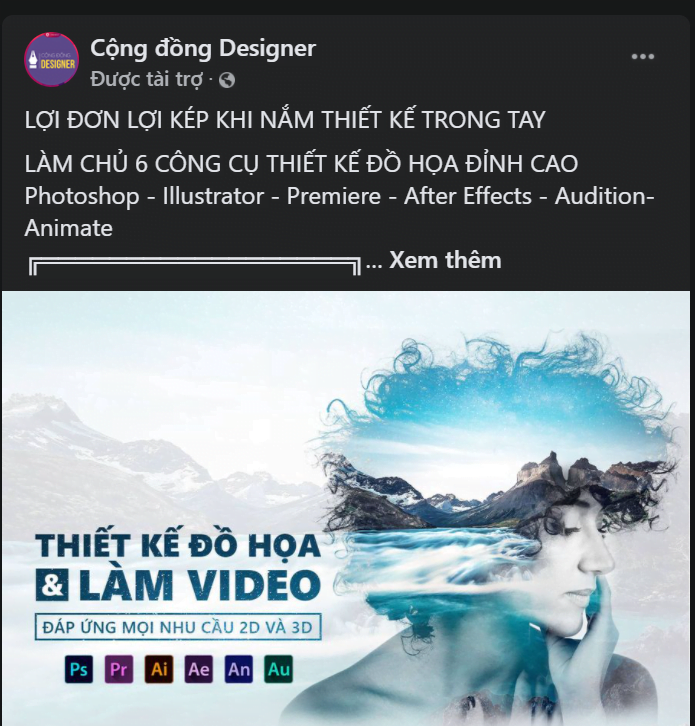This screenshot has width=695, height=726.
Task: Click the Cộng đồng Designer page name
Action: (x=203, y=48)
